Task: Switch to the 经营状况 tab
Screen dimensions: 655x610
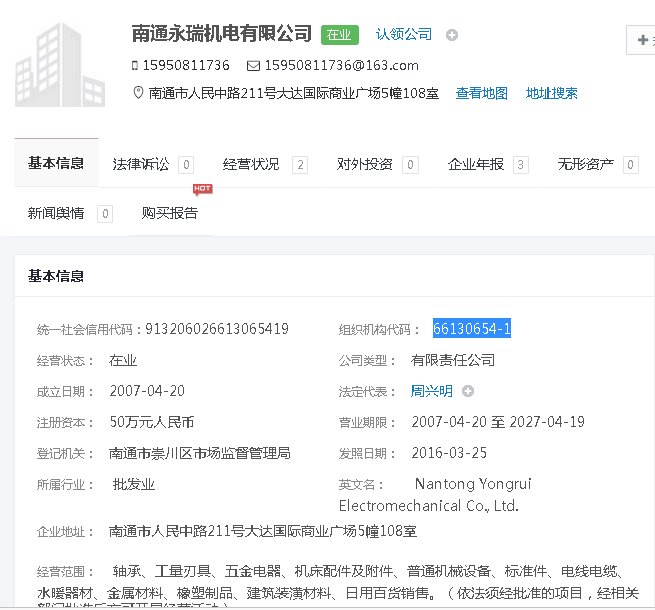Action: click(x=251, y=164)
